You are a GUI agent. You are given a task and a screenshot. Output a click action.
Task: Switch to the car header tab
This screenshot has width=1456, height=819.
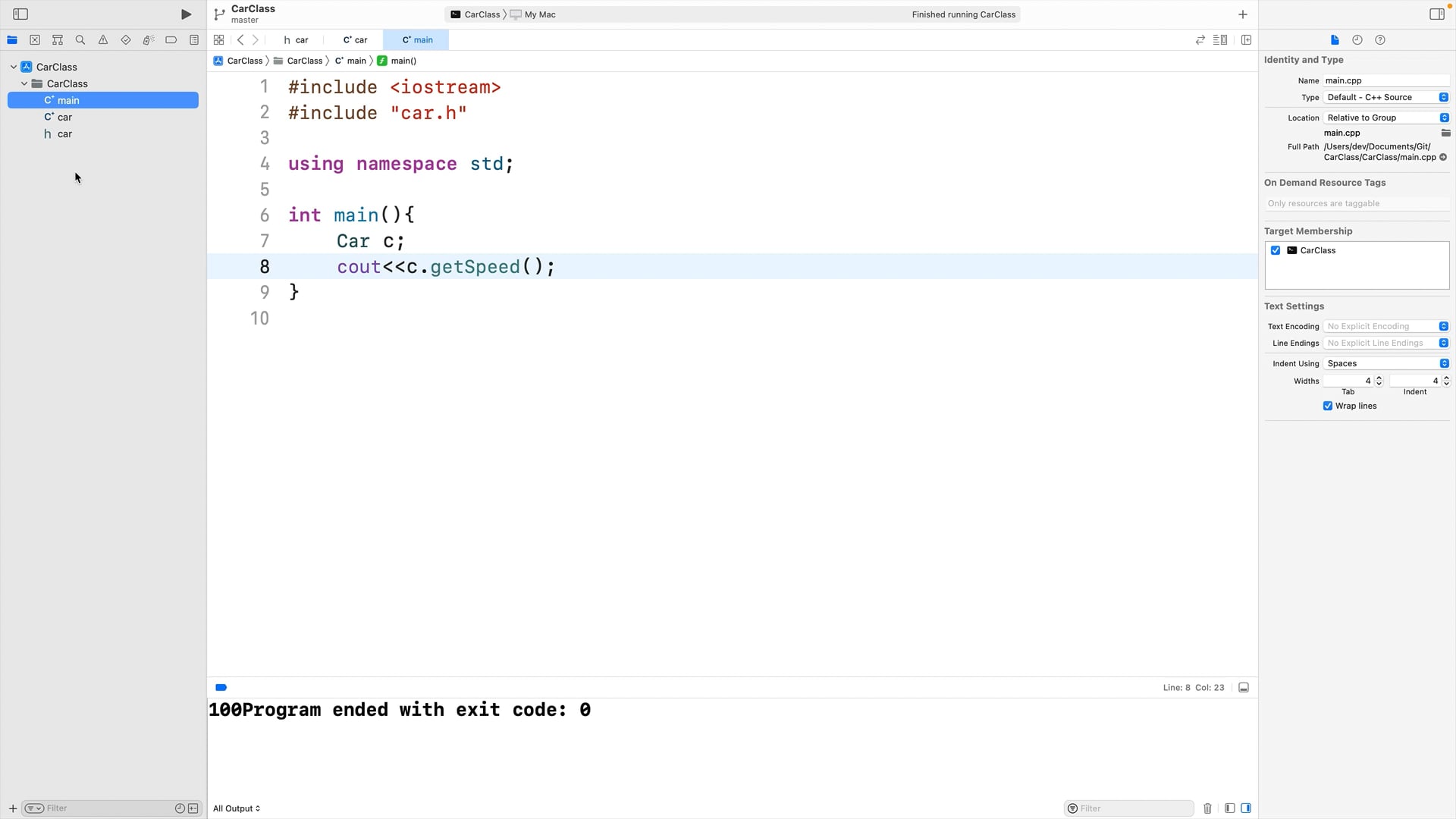(x=296, y=40)
